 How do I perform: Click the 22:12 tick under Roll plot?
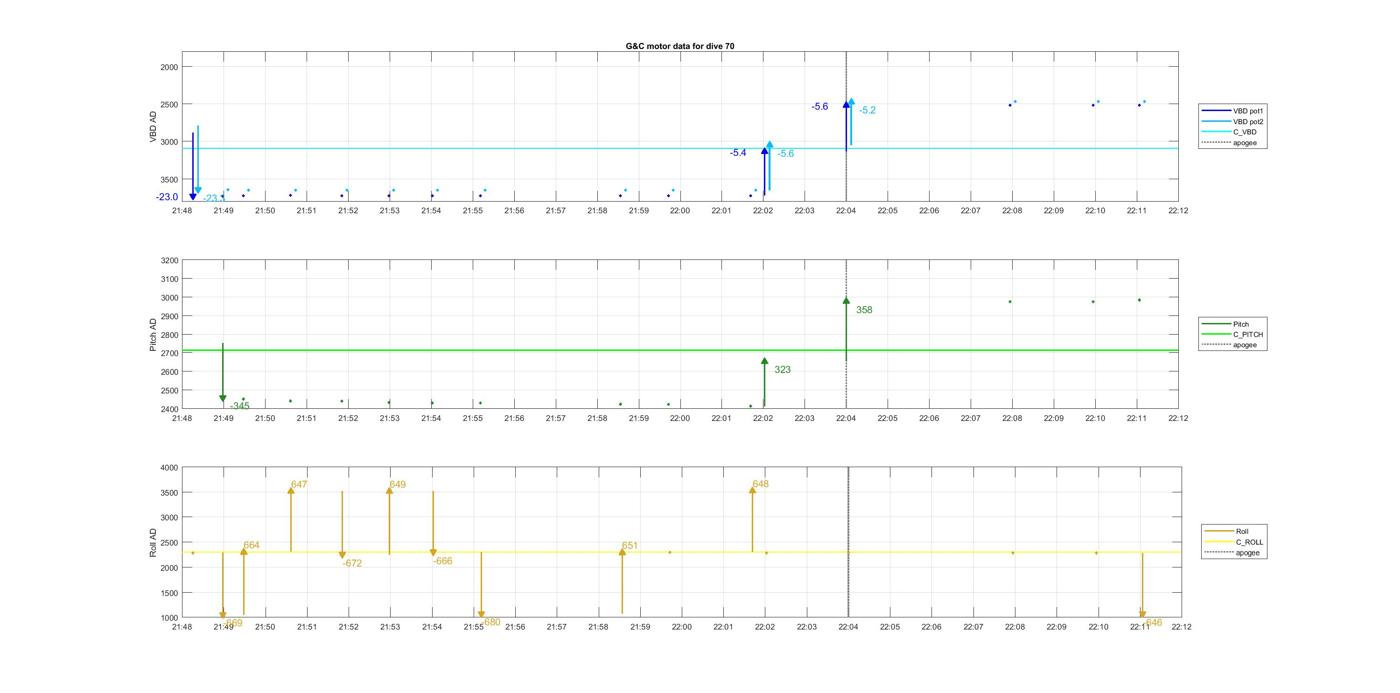pyautogui.click(x=1181, y=627)
